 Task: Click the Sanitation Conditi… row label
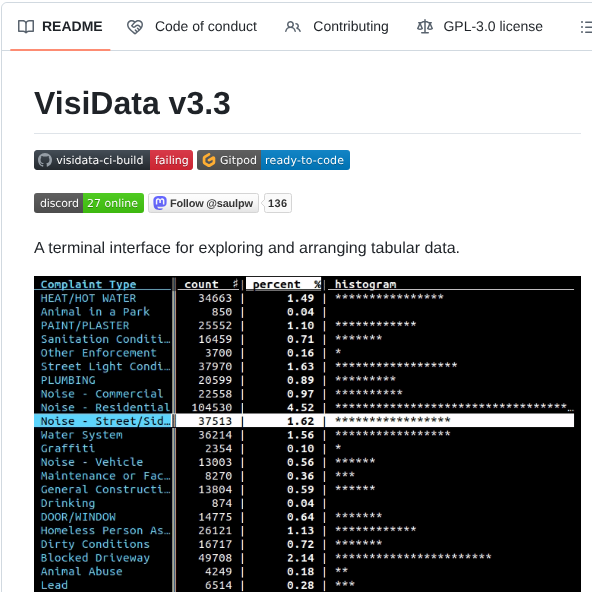(x=105, y=339)
